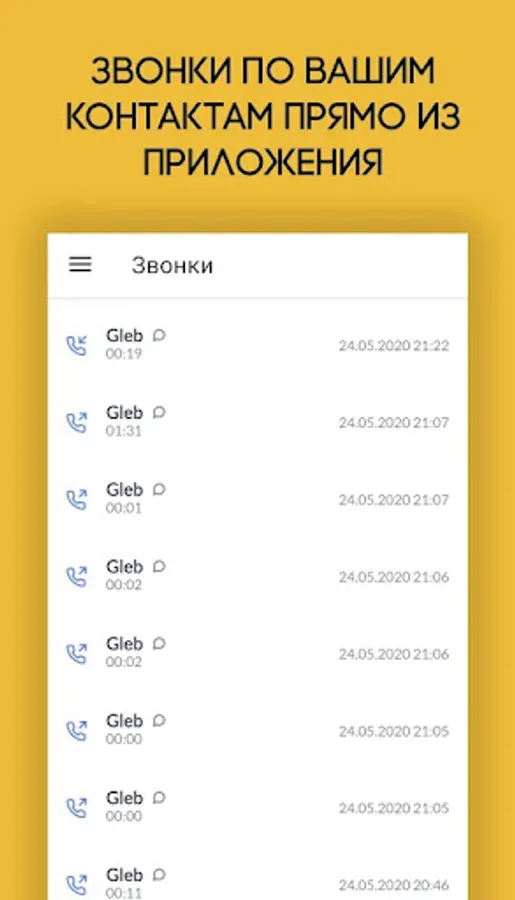515x900 pixels.
Task: Select the Звонки screen title
Action: tap(172, 266)
